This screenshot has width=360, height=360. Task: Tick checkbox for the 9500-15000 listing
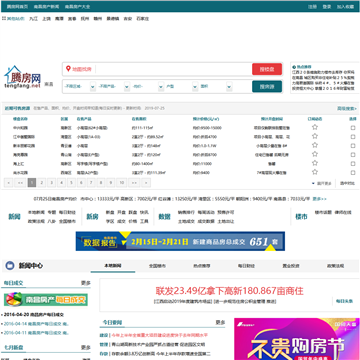point(353,128)
